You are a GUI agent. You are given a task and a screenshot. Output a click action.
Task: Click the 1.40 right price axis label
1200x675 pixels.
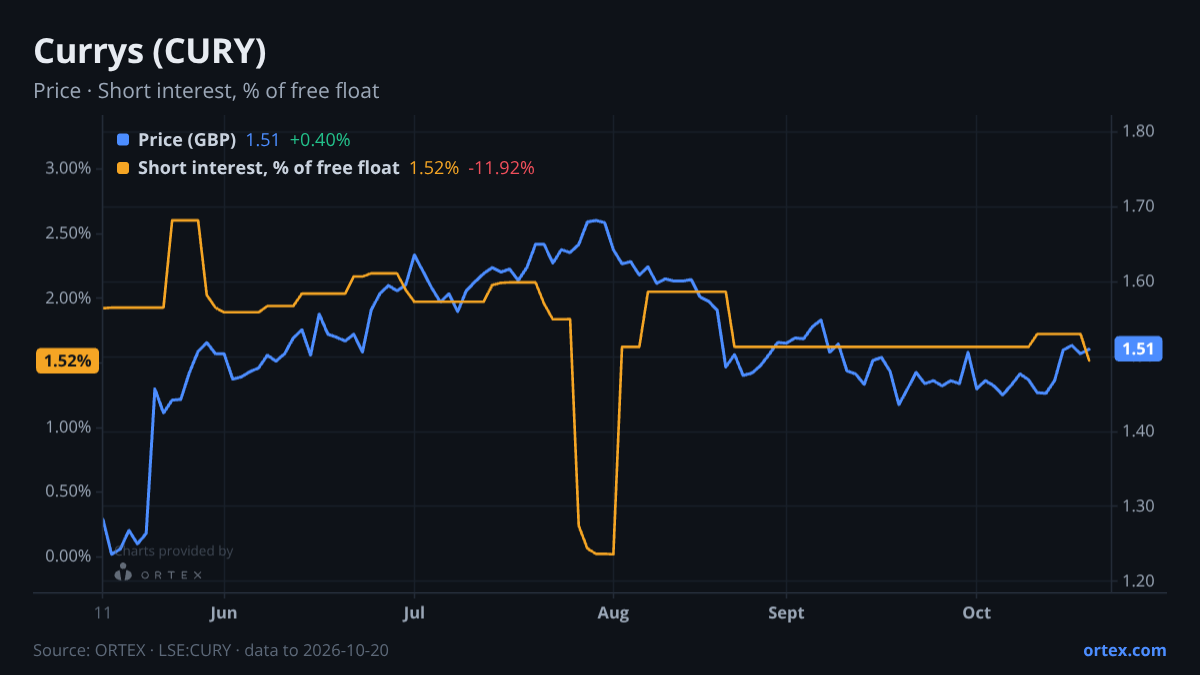click(1139, 431)
